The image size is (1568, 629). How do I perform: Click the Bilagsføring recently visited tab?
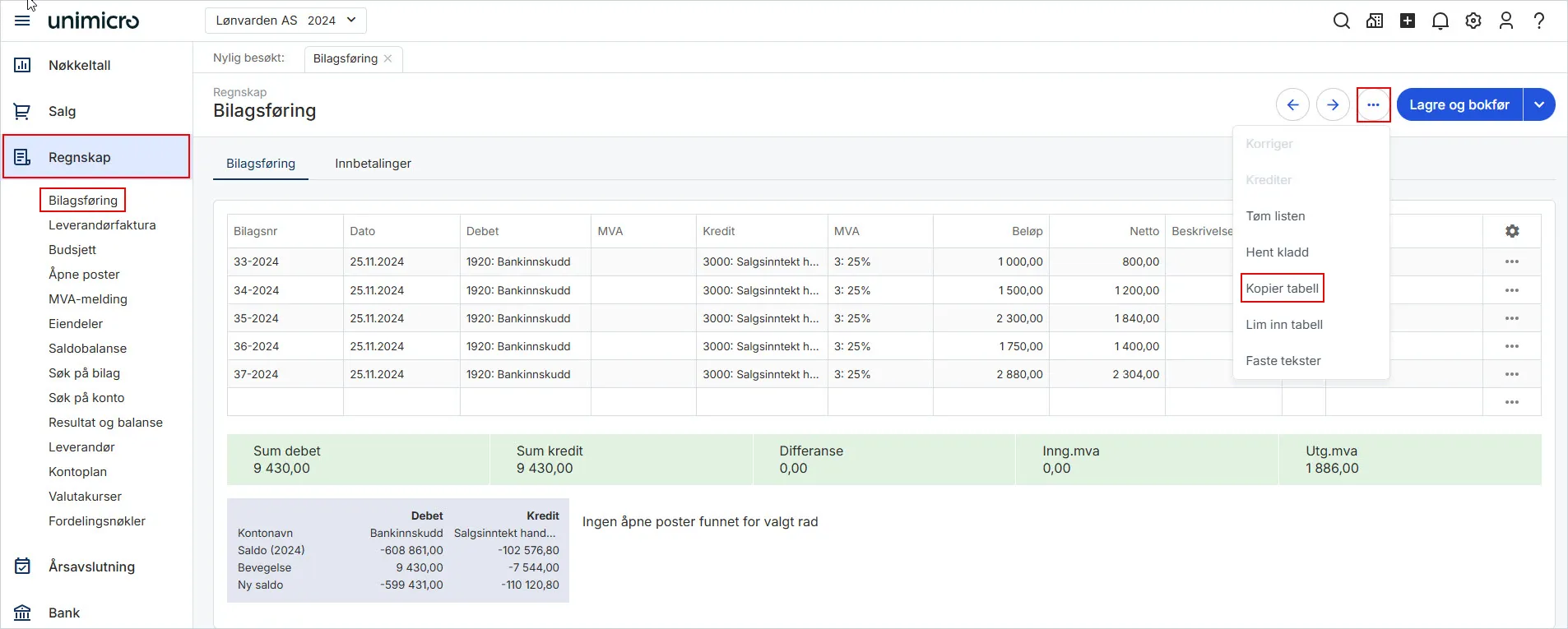[346, 58]
